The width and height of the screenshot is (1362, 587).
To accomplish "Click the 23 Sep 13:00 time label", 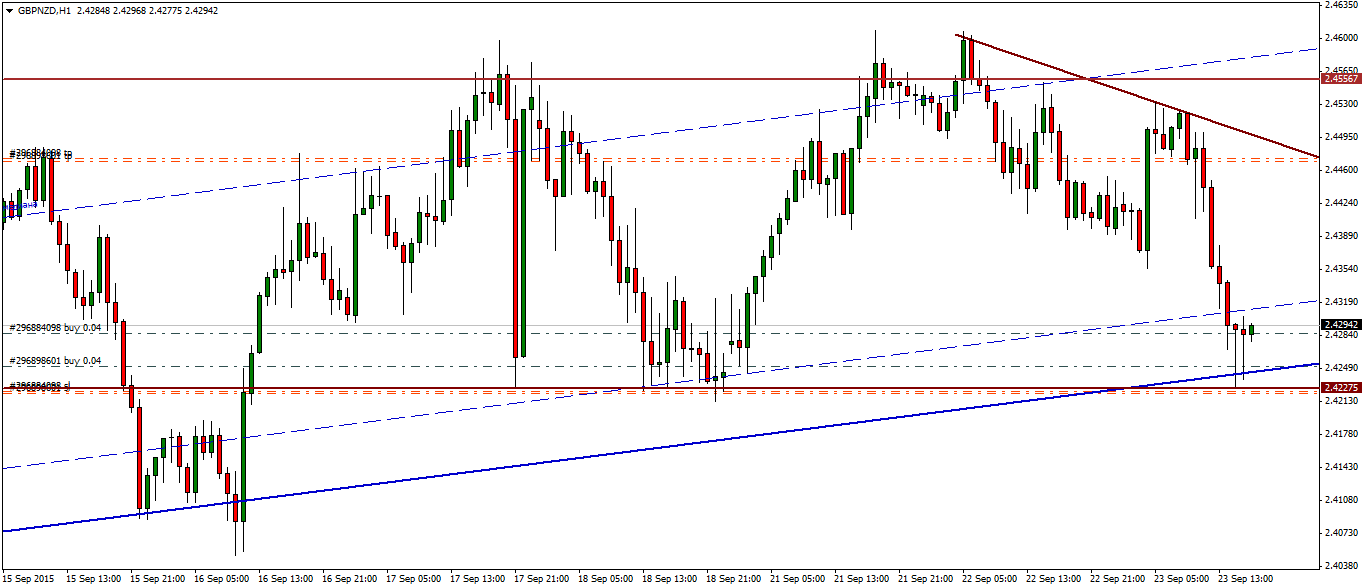I will coord(1246,579).
